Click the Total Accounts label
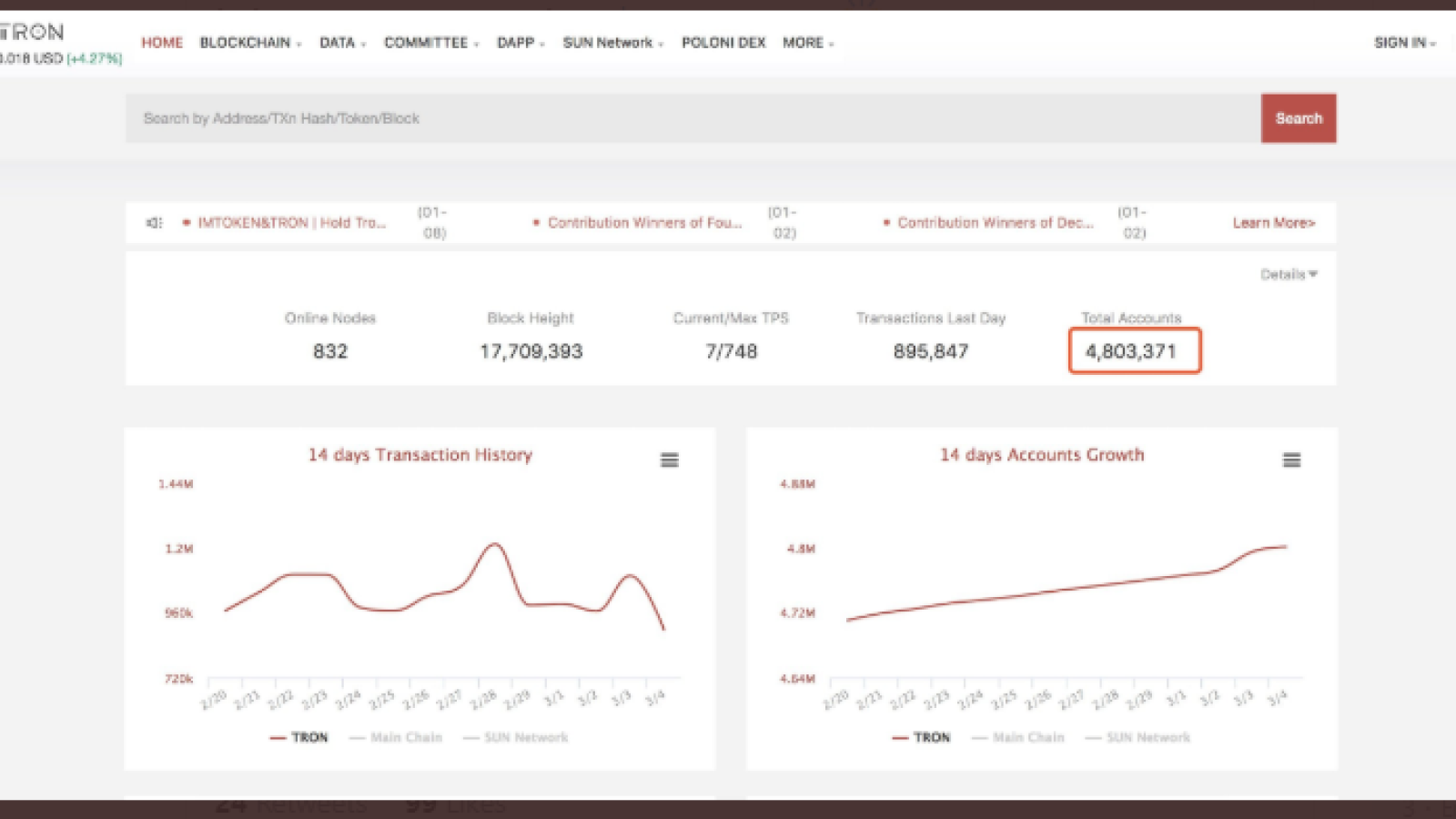1456x819 pixels. (1131, 318)
